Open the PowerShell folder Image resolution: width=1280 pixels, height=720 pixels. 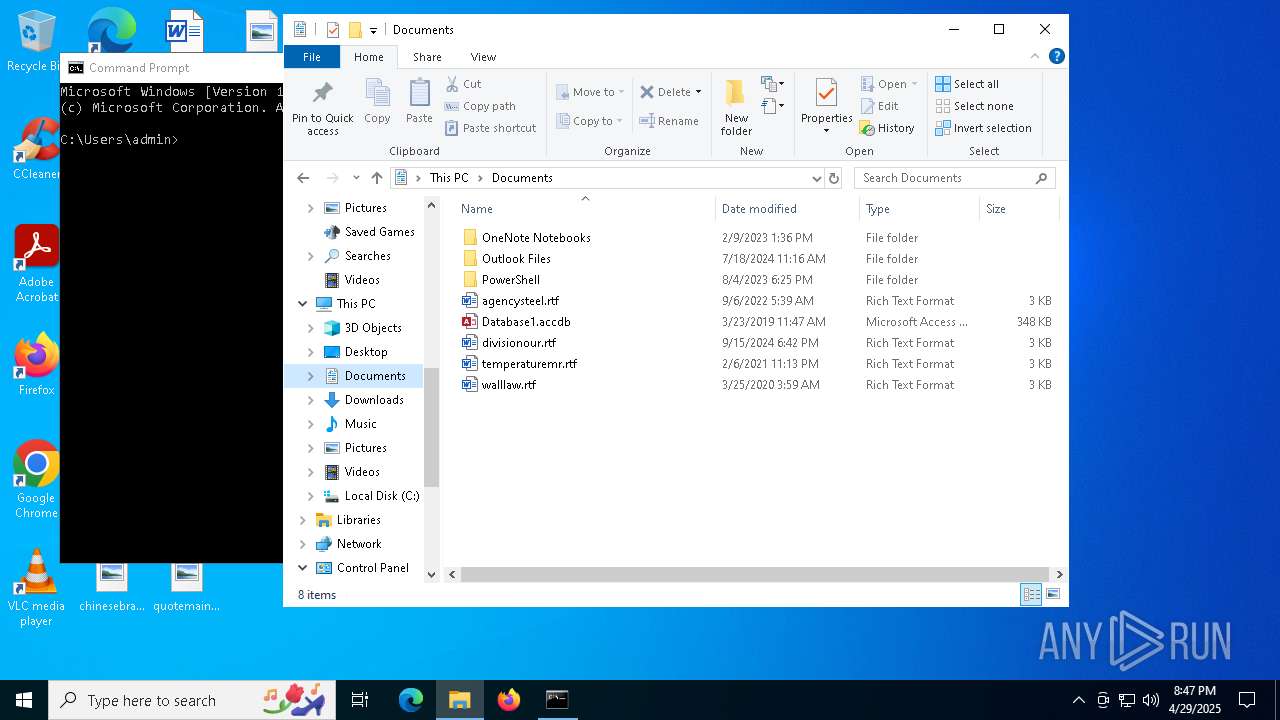click(510, 280)
